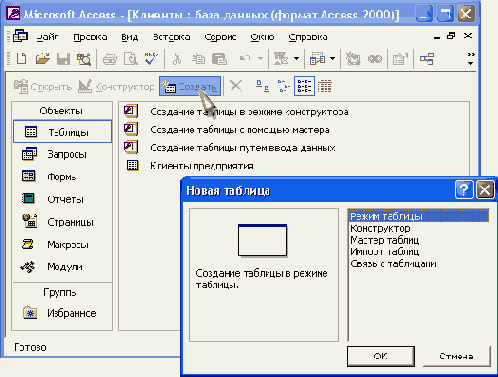
Task: Click the Print icon in toolbar
Action: pos(110,59)
